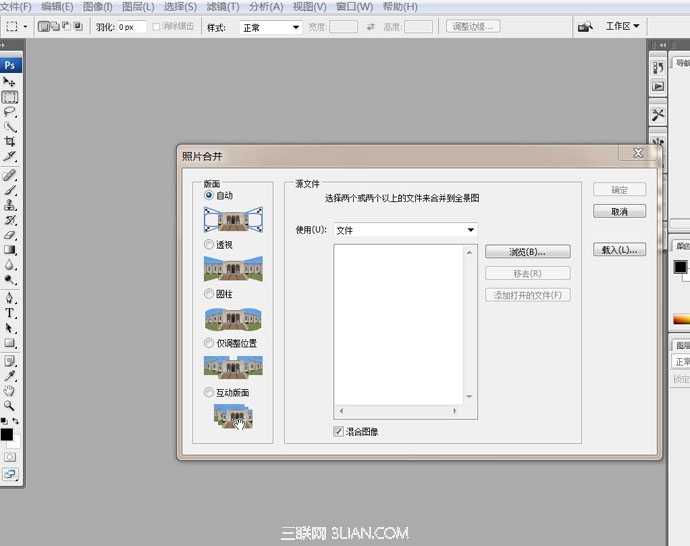690x546 pixels.
Task: Choose the 透视 layout radio button
Action: (209, 245)
